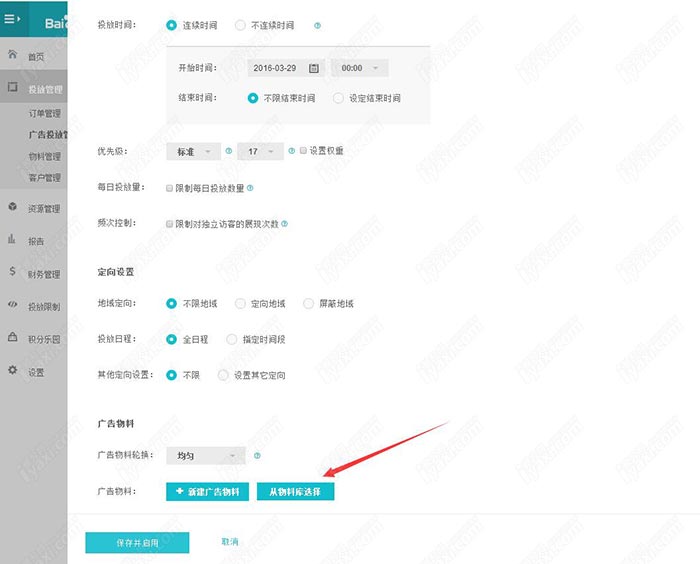Click the gear icon for 设置
The height and width of the screenshot is (564, 700).
click(12, 371)
